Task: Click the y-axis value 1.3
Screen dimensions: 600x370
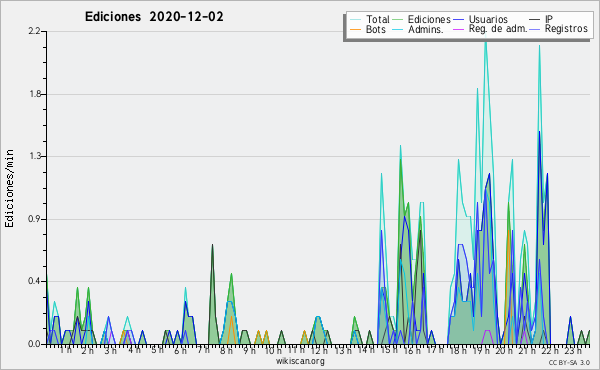Action: click(35, 156)
